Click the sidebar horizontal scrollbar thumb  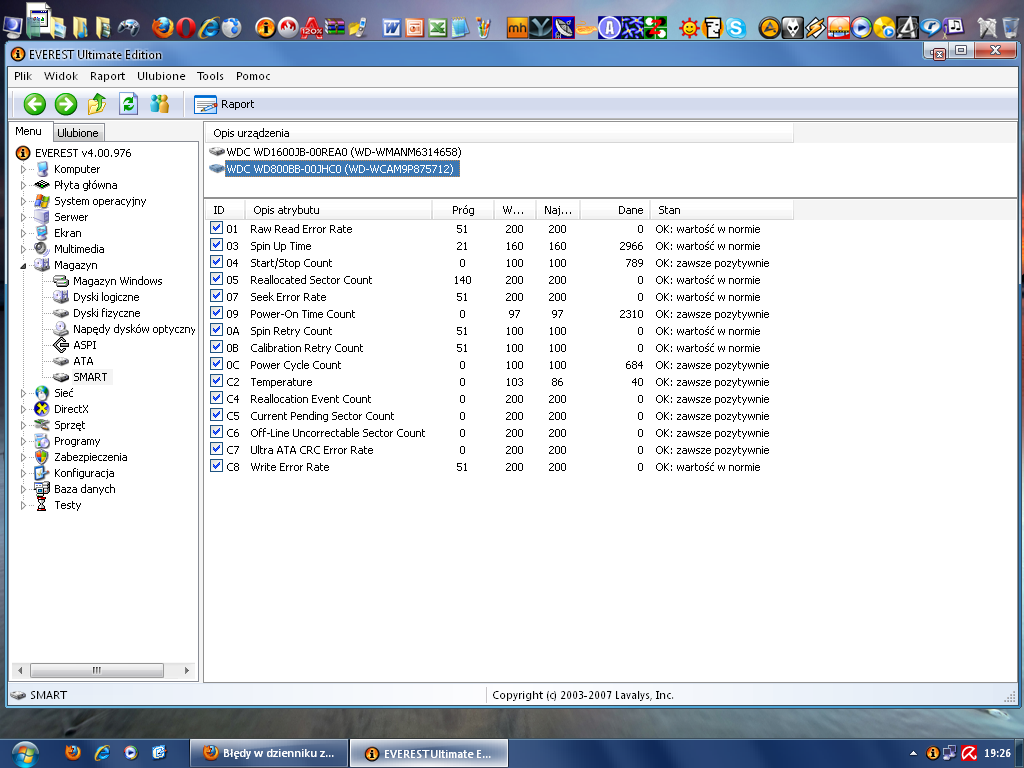click(97, 670)
